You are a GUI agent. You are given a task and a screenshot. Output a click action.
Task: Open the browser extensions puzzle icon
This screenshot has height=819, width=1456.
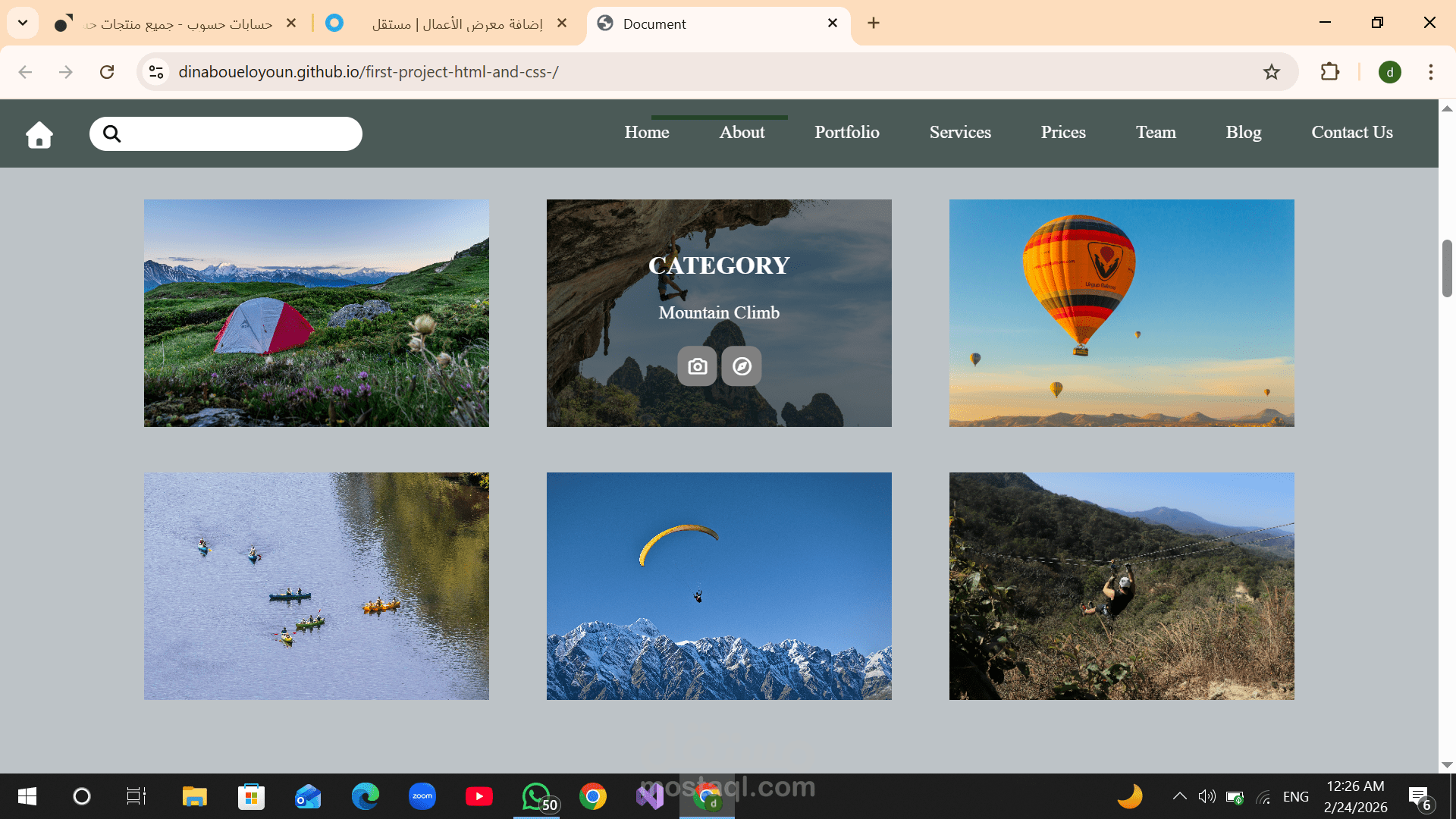click(1330, 72)
